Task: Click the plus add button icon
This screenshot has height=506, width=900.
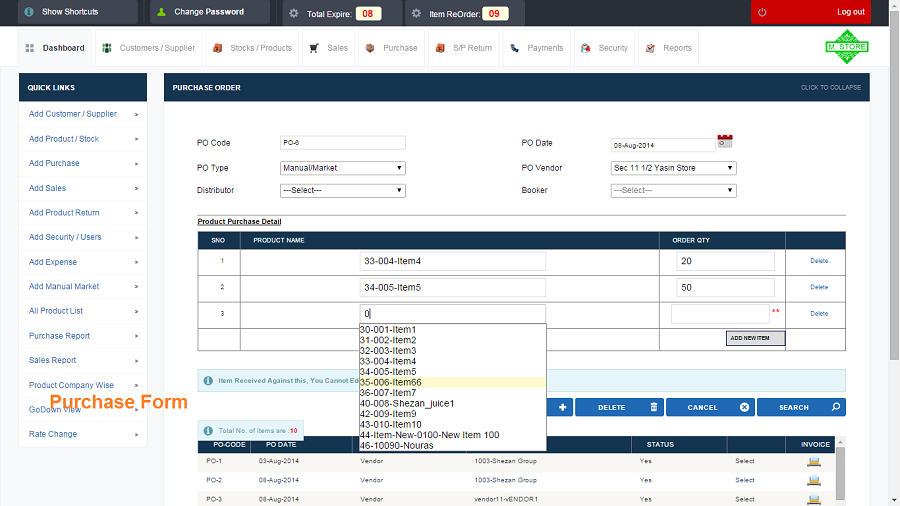Action: 562,407
